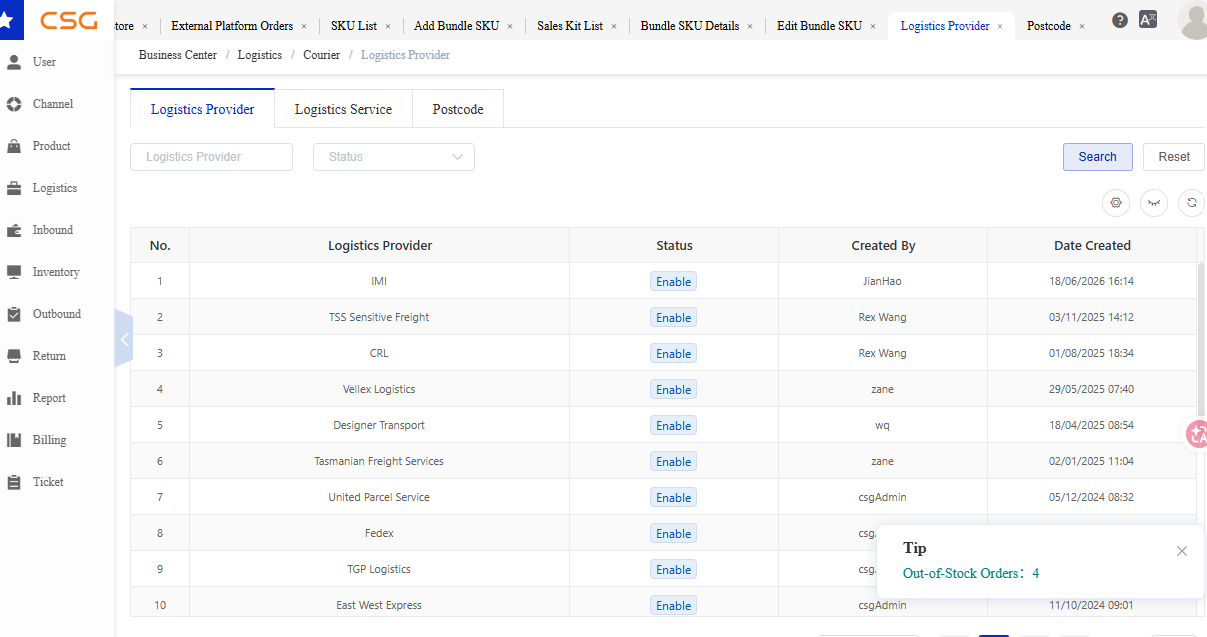Switch to Bundle SKU Details tab
1207x637 pixels.
coord(690,26)
